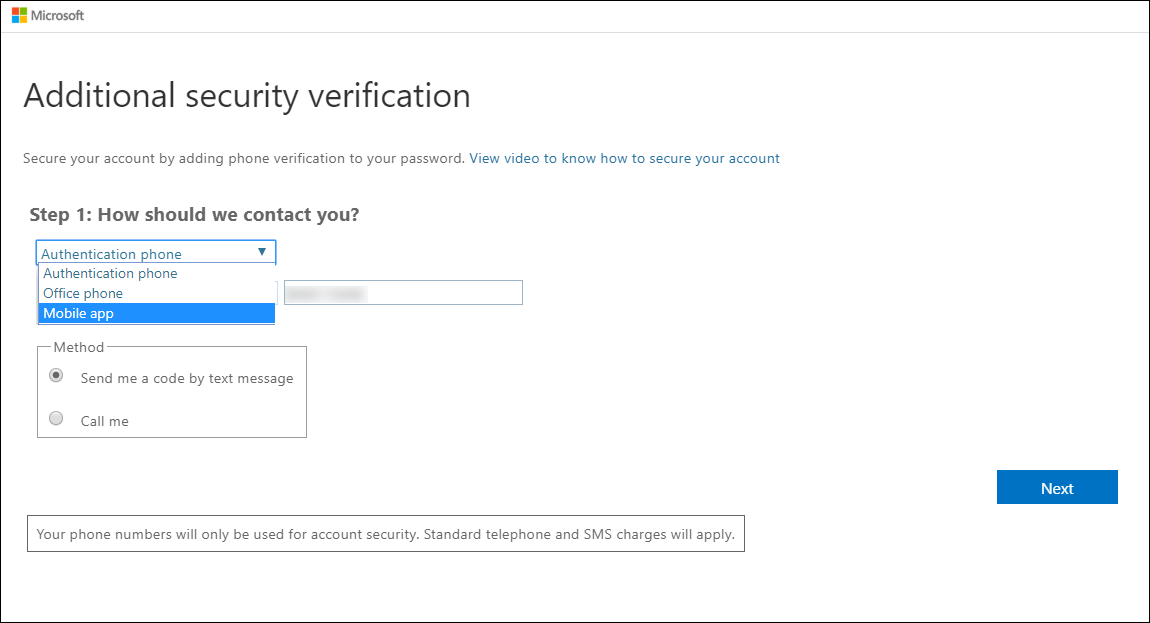Click the 'Call me' label text

pos(105,421)
